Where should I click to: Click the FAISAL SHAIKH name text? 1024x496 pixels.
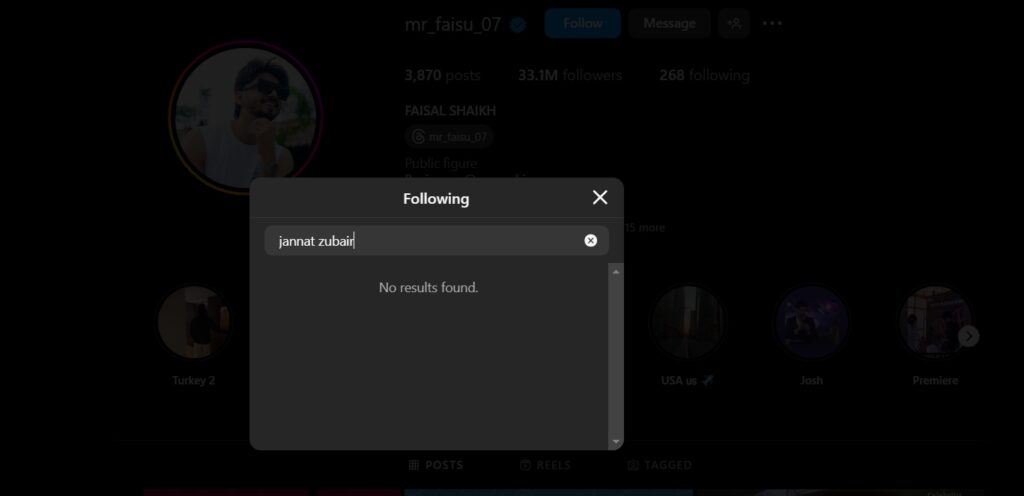(450, 111)
